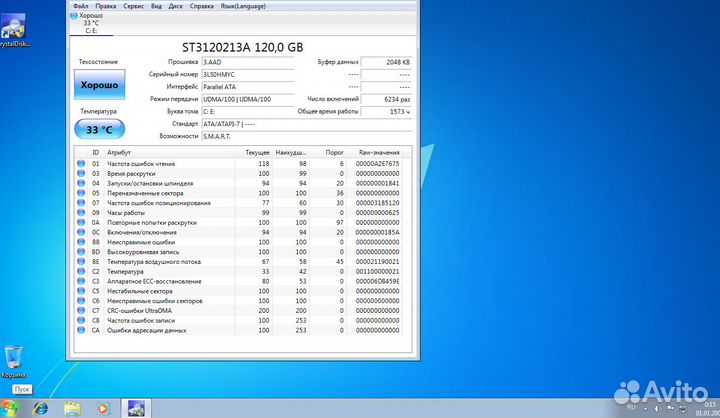
Task: Open Windows Media Player from taskbar
Action: (x=101, y=408)
